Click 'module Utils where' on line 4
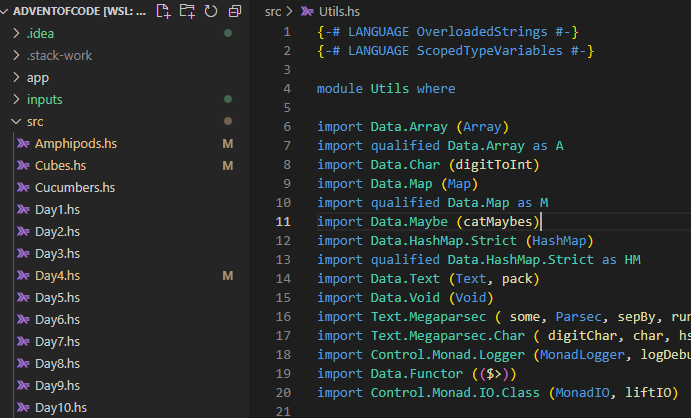 (386, 89)
